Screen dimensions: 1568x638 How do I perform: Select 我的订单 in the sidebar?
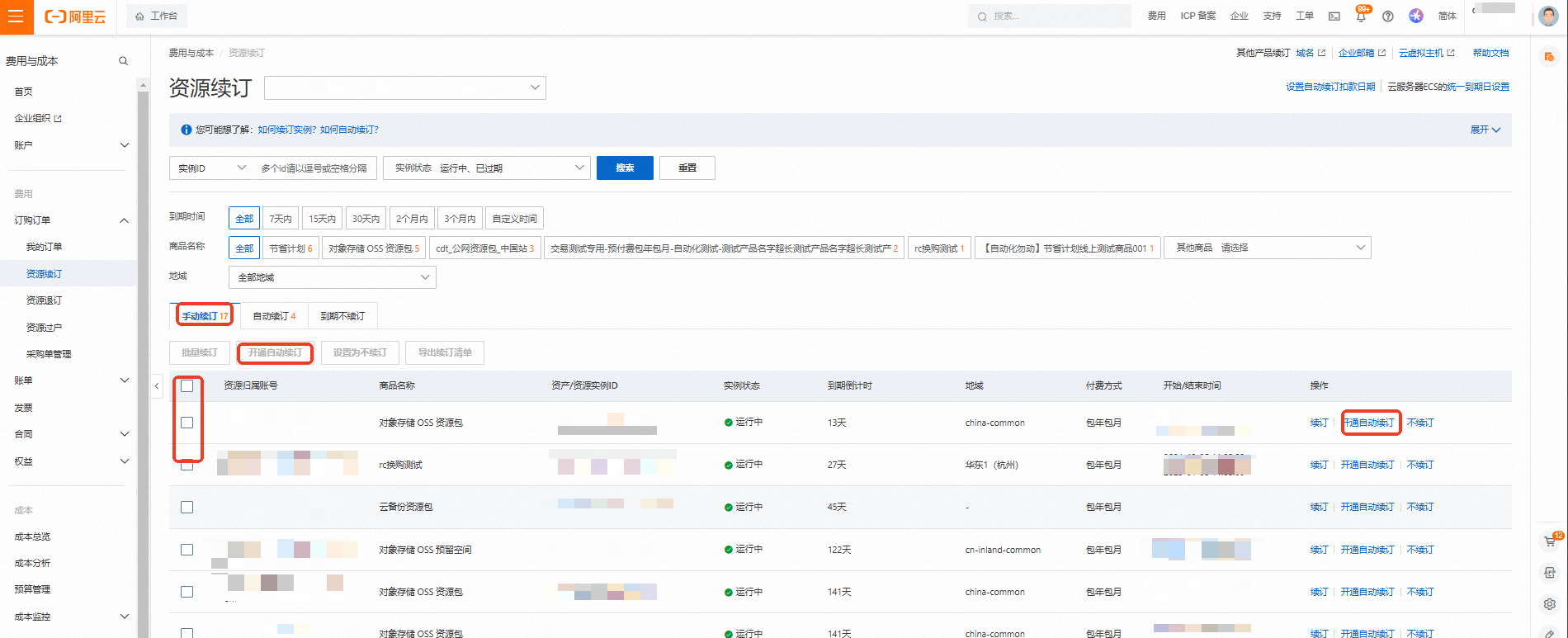(45, 247)
